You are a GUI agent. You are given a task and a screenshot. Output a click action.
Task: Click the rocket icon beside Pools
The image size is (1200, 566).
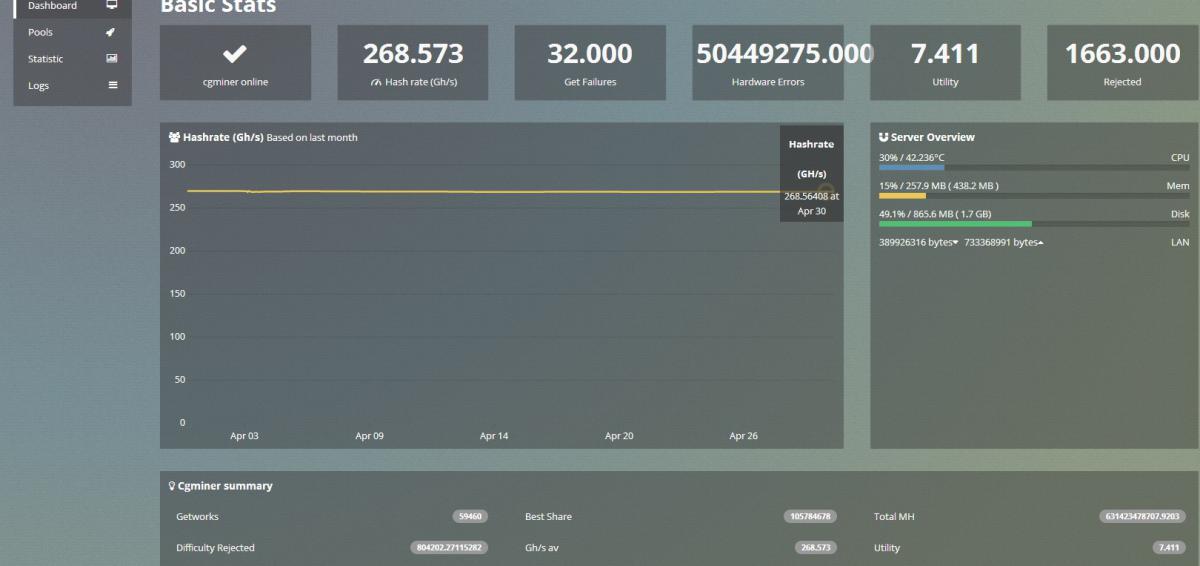click(x=112, y=32)
